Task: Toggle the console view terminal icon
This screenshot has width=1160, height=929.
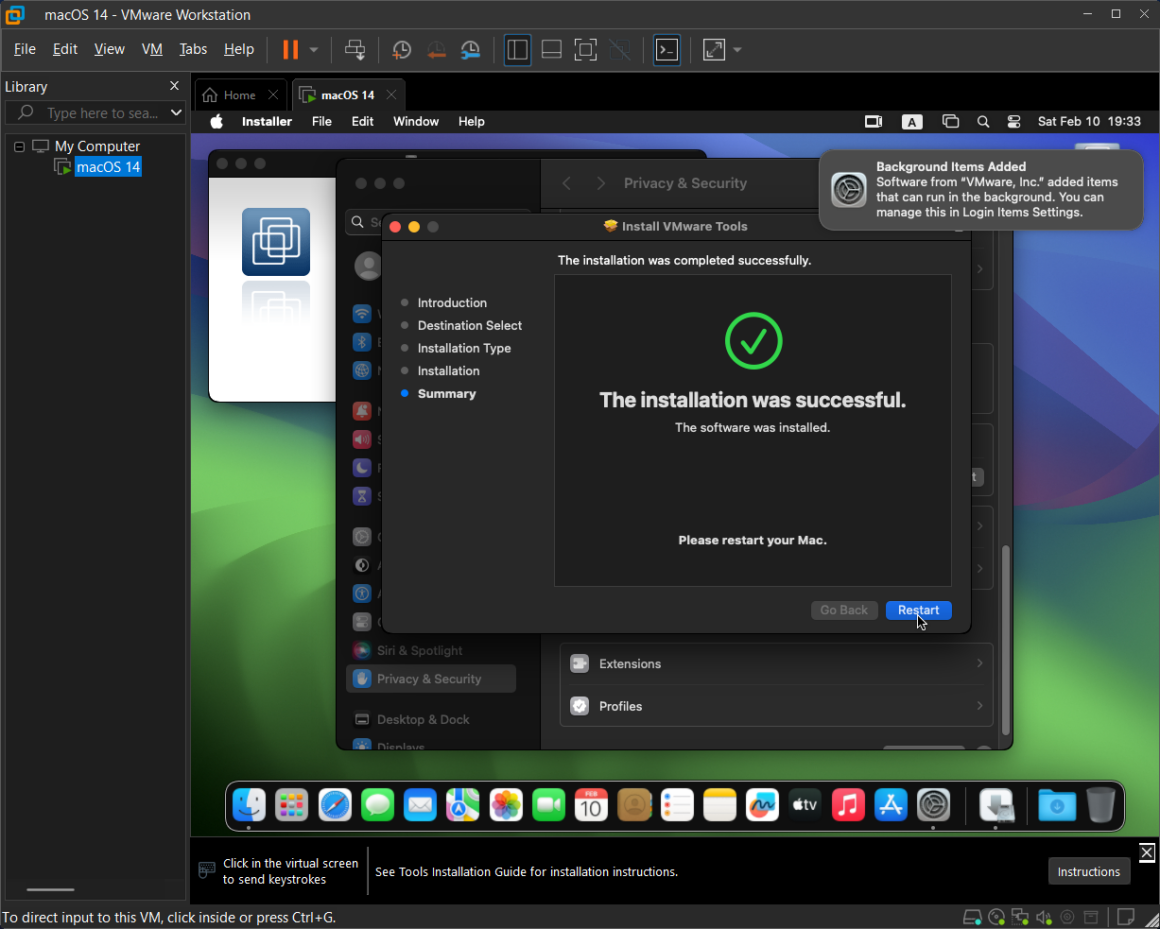Action: [x=667, y=50]
